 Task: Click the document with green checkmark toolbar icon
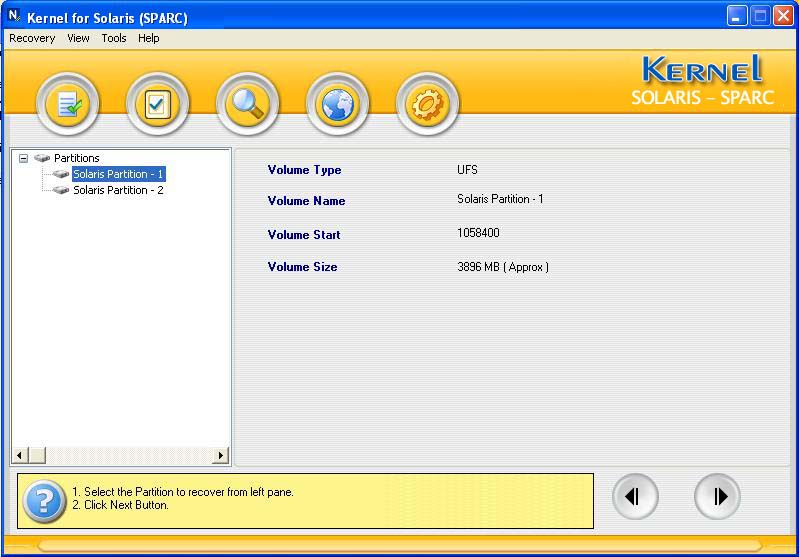tap(68, 104)
